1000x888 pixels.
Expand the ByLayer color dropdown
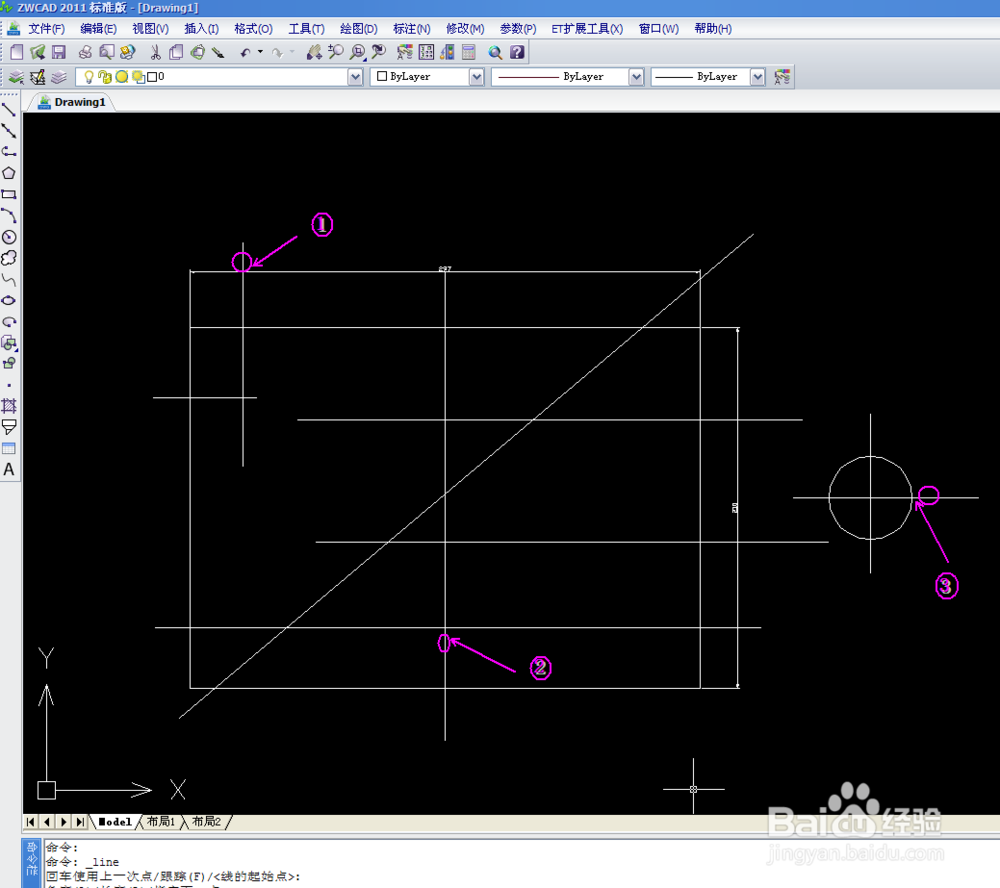tap(476, 77)
